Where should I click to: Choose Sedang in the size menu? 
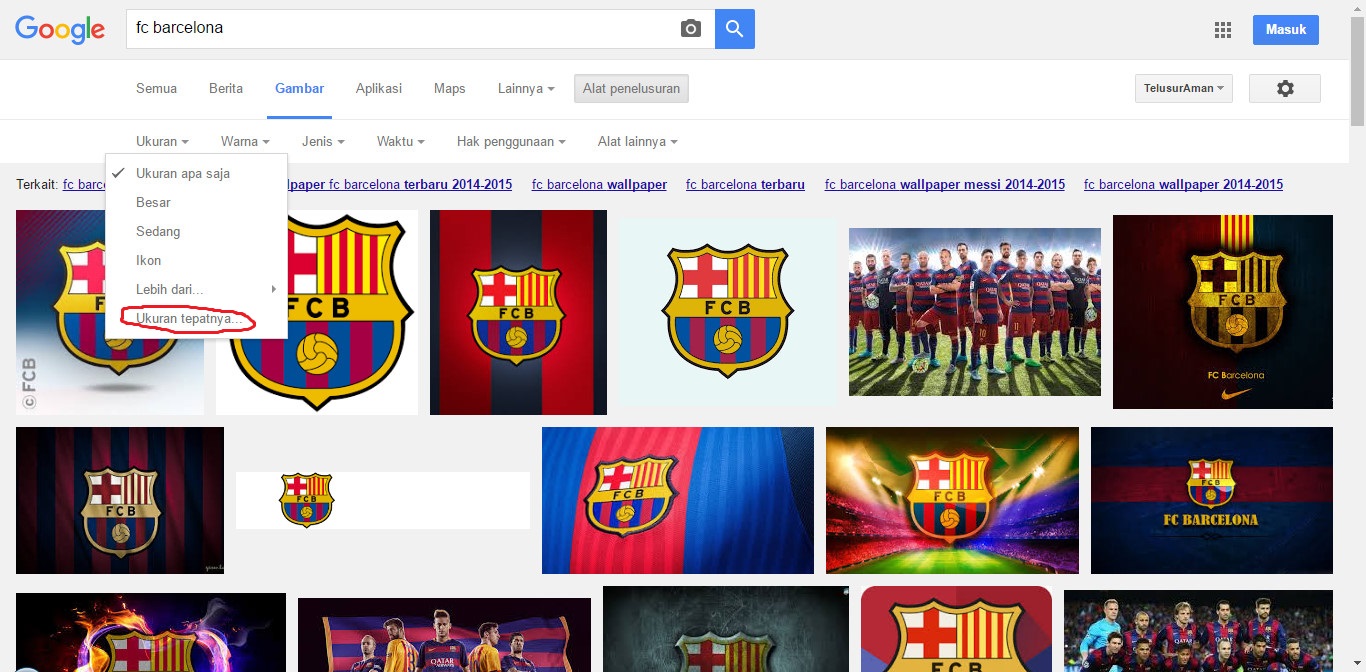click(x=196, y=231)
